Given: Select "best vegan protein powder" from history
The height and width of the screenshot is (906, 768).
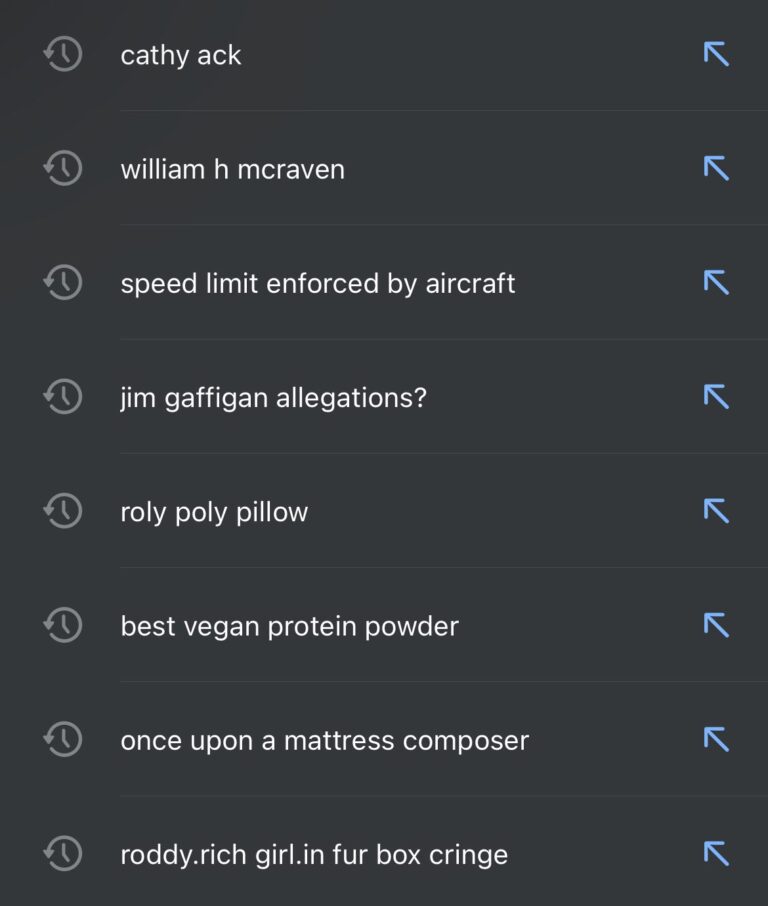Looking at the screenshot, I should (x=289, y=626).
